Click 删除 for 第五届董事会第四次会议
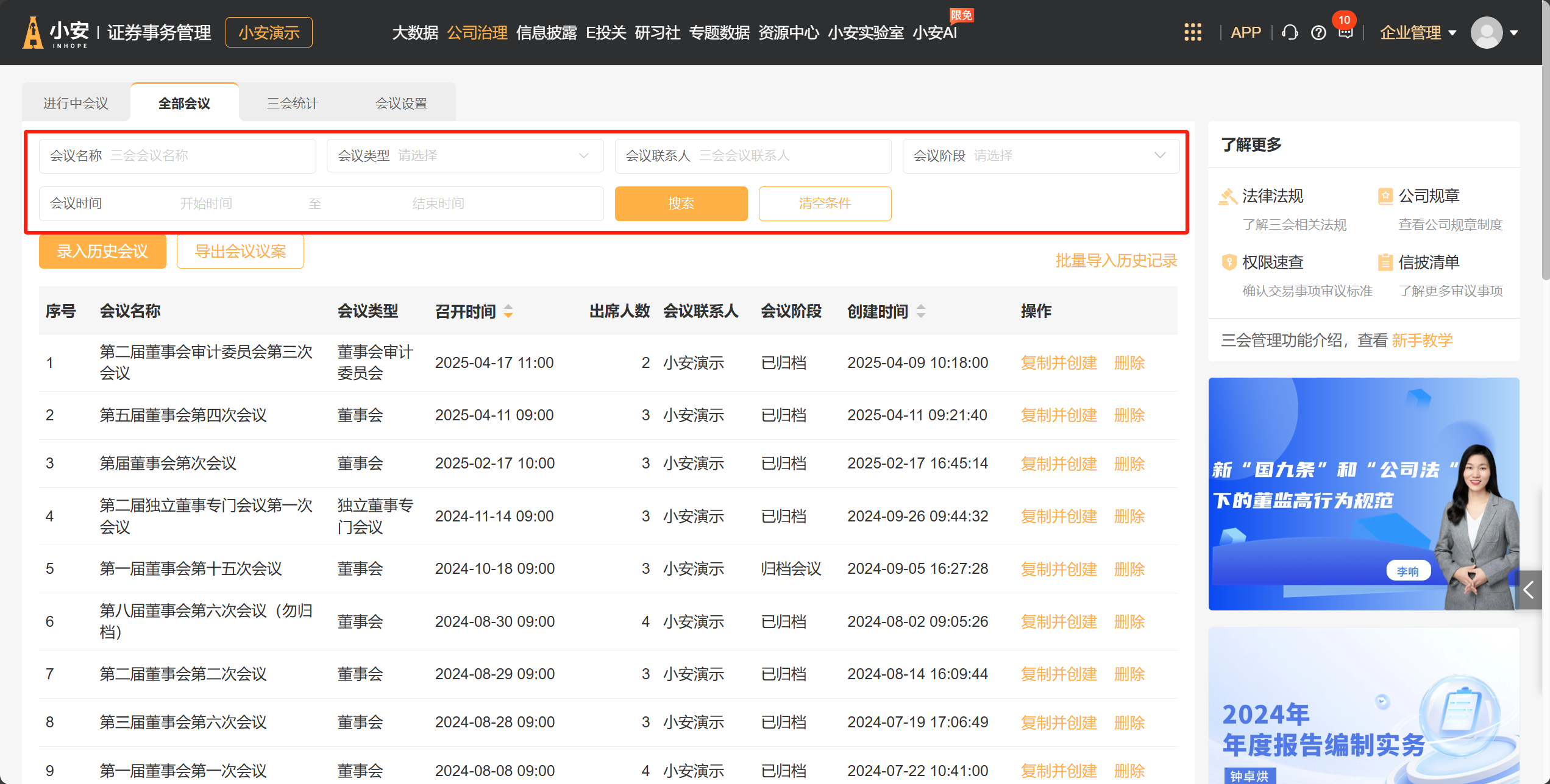This screenshot has height=784, width=1550. click(1129, 415)
